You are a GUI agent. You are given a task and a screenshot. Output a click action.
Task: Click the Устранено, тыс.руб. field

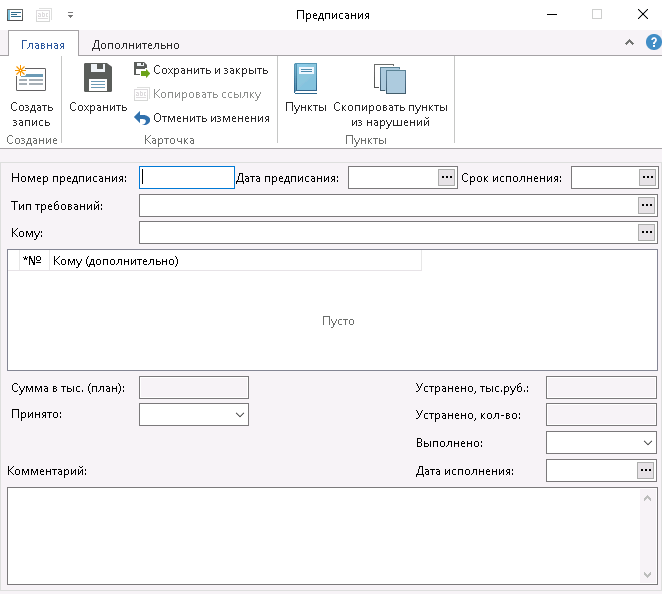[601, 388]
